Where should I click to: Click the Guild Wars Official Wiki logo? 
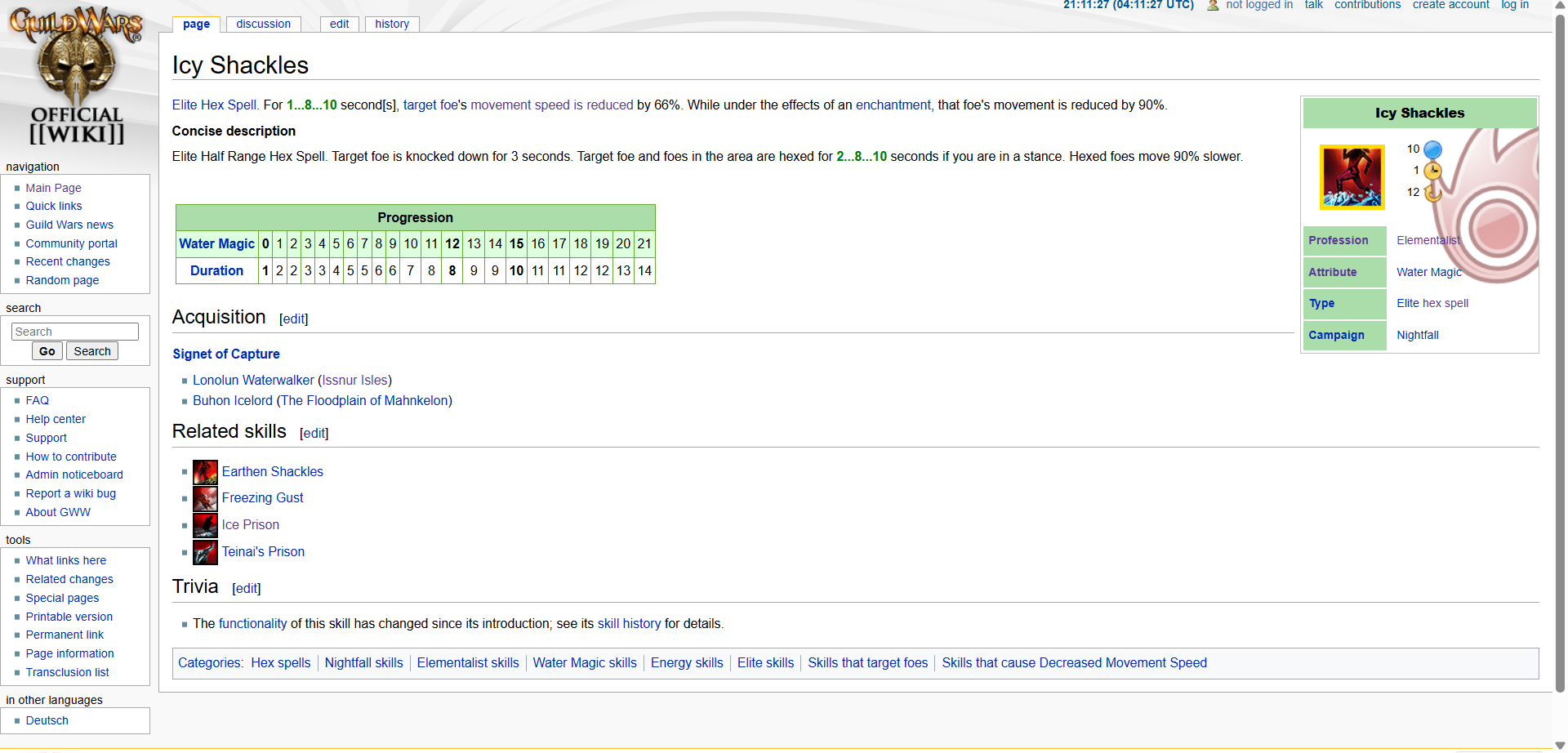(77, 75)
